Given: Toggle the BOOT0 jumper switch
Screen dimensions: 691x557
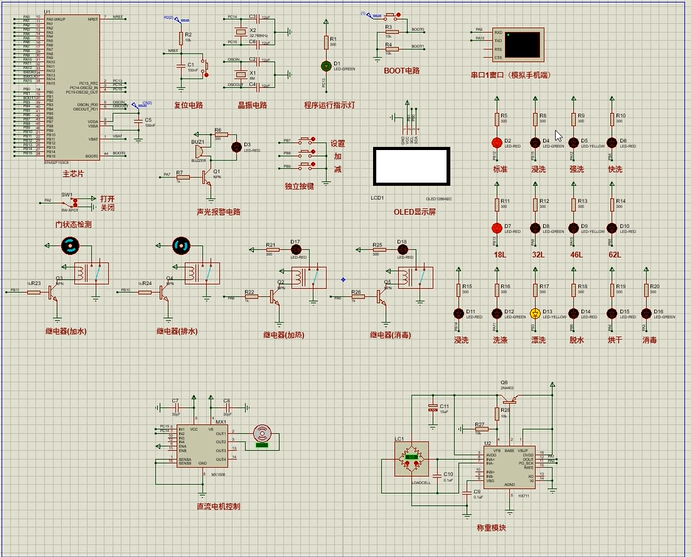Looking at the screenshot, I should tap(392, 16).
